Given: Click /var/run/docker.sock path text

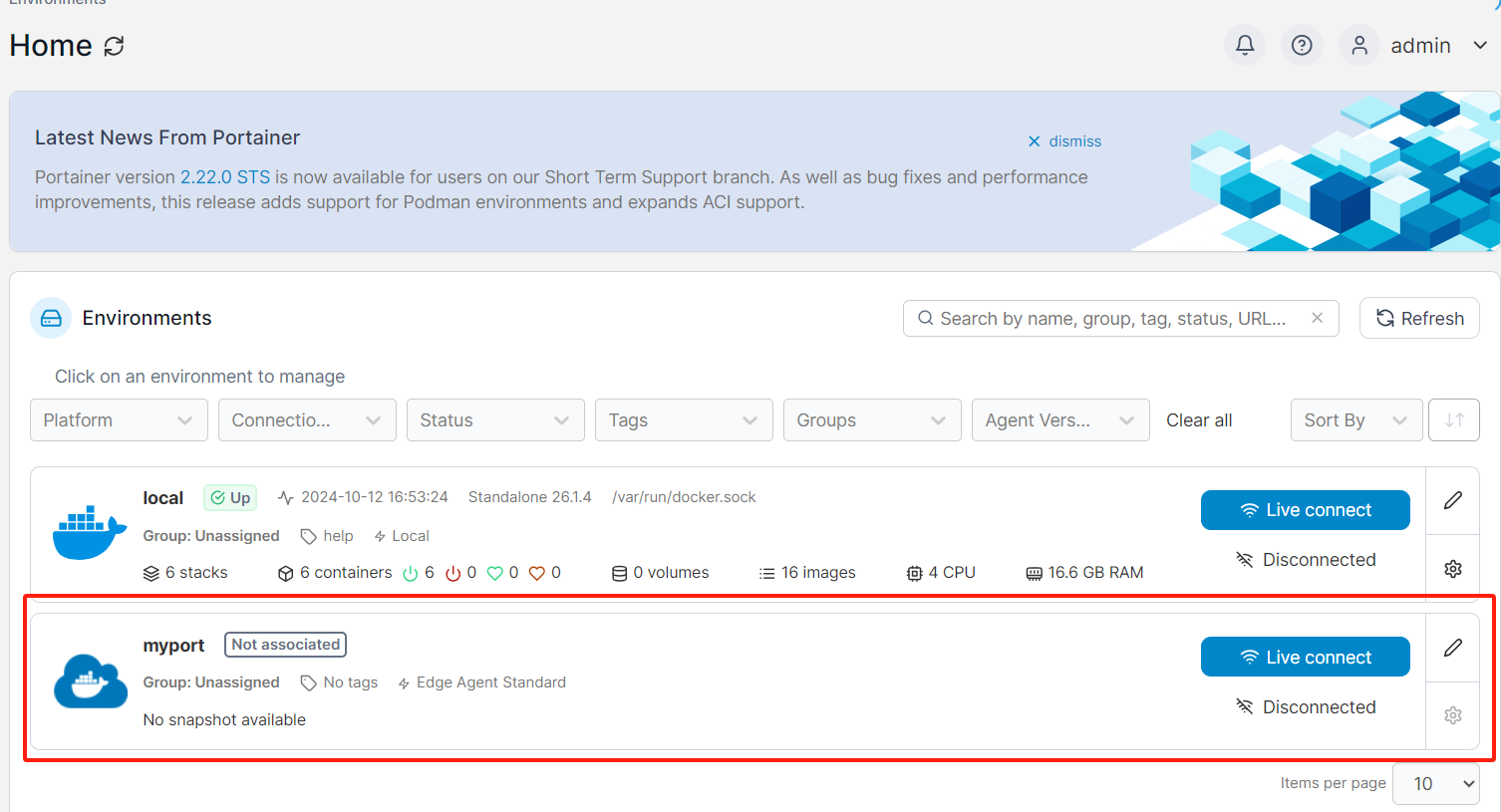Looking at the screenshot, I should 684,497.
